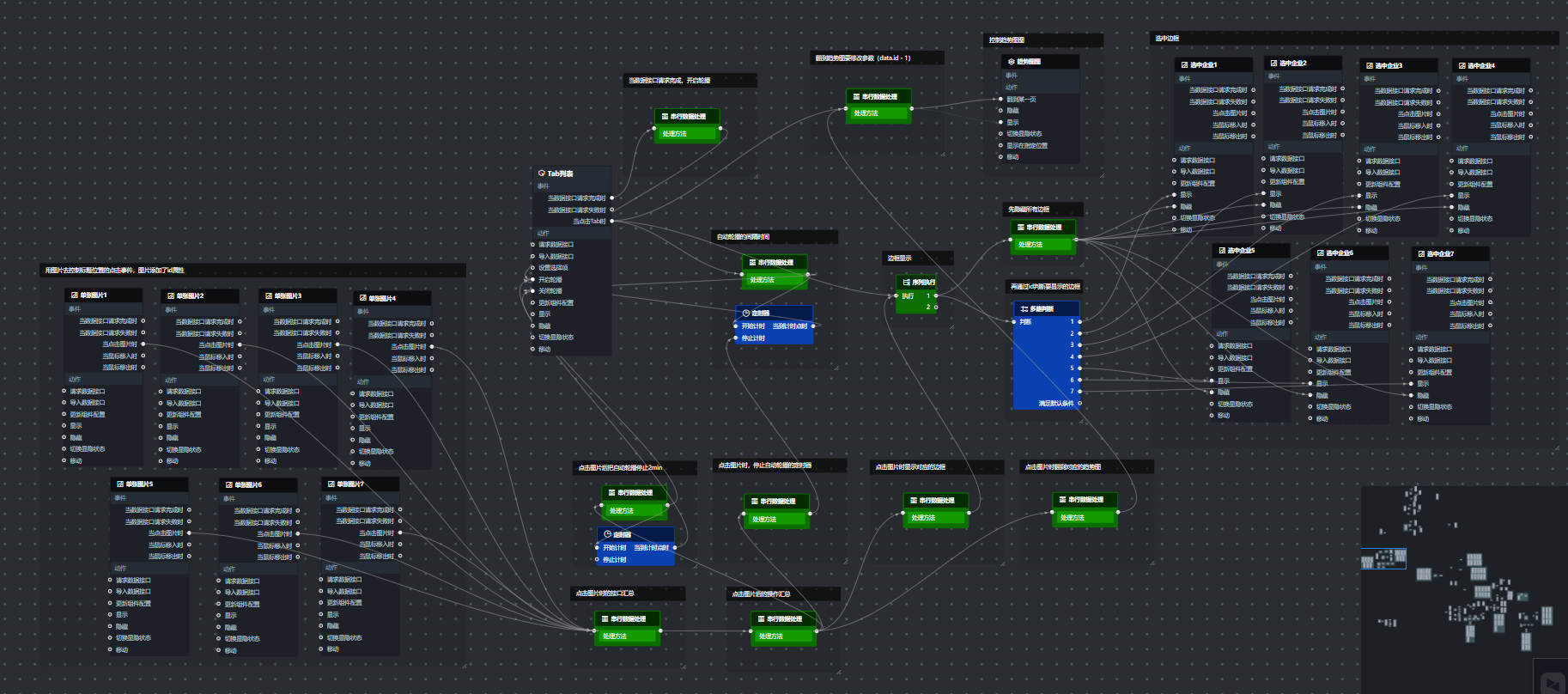
Task: Select 开启轮播 action on Tab列表 node
Action: pyautogui.click(x=550, y=279)
